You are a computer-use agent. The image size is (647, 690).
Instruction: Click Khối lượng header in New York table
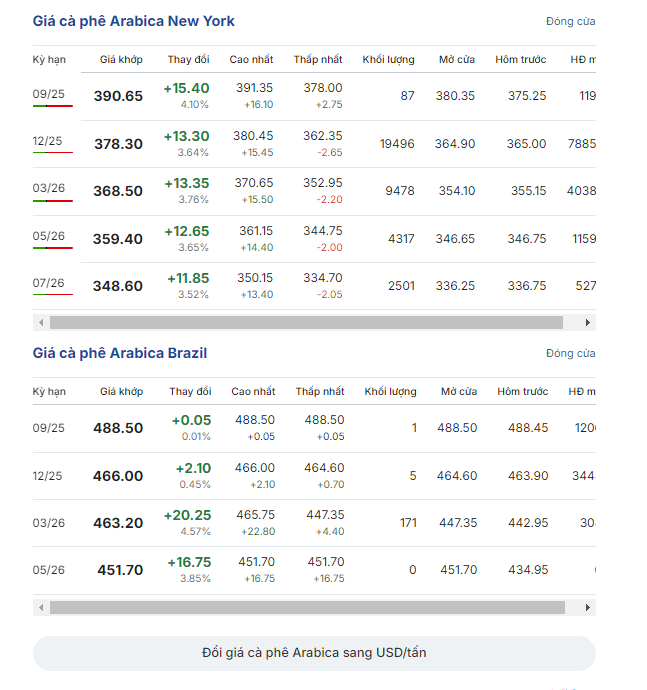(388, 59)
